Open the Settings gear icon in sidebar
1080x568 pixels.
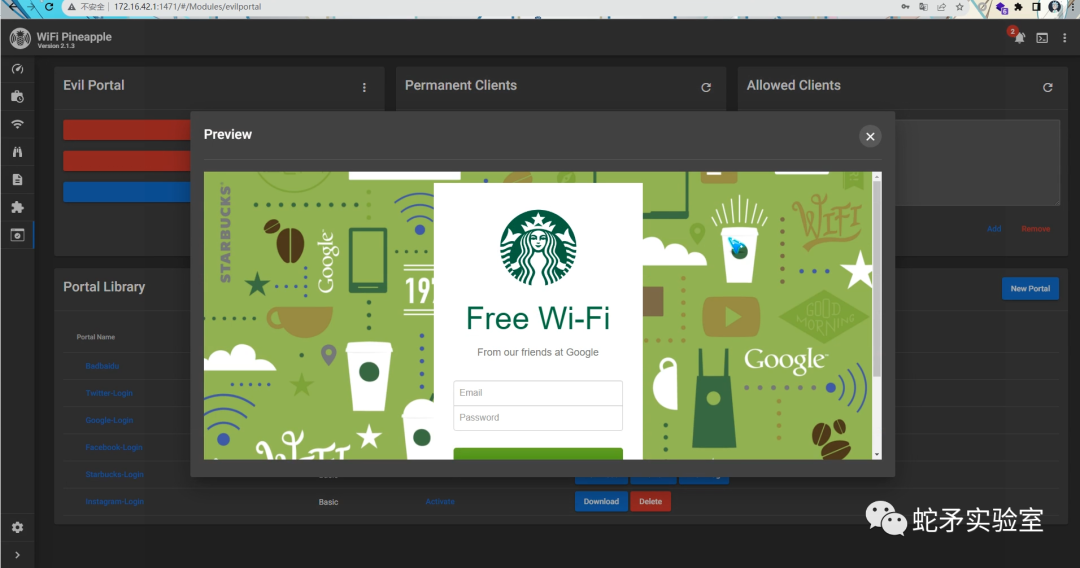tap(17, 527)
